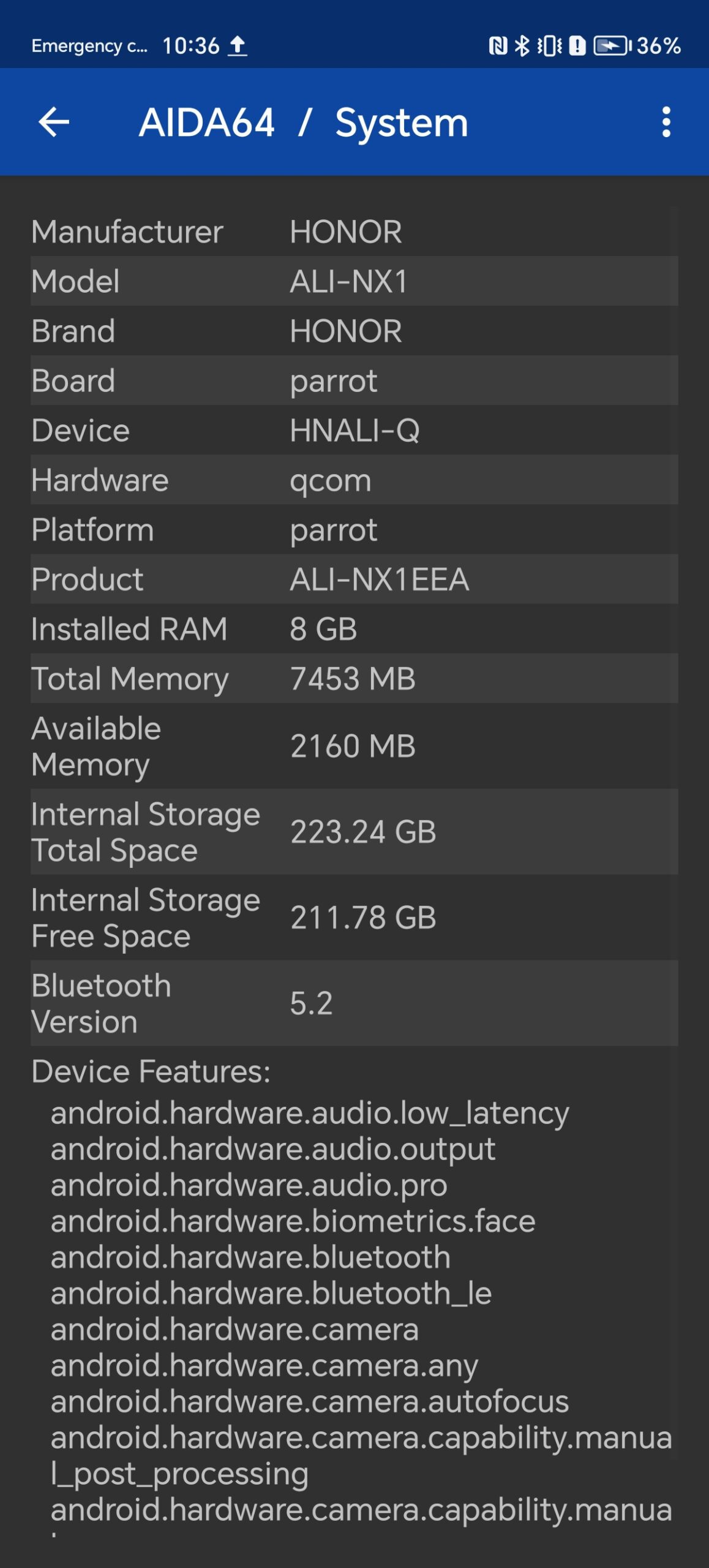Image resolution: width=709 pixels, height=1568 pixels.
Task: Select the Product ALI-NX1EEA row
Action: [354, 579]
